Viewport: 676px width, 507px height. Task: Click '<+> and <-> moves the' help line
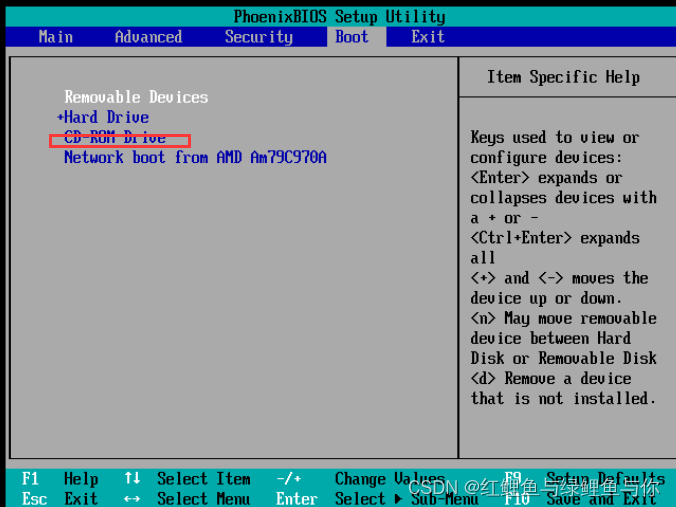(559, 278)
